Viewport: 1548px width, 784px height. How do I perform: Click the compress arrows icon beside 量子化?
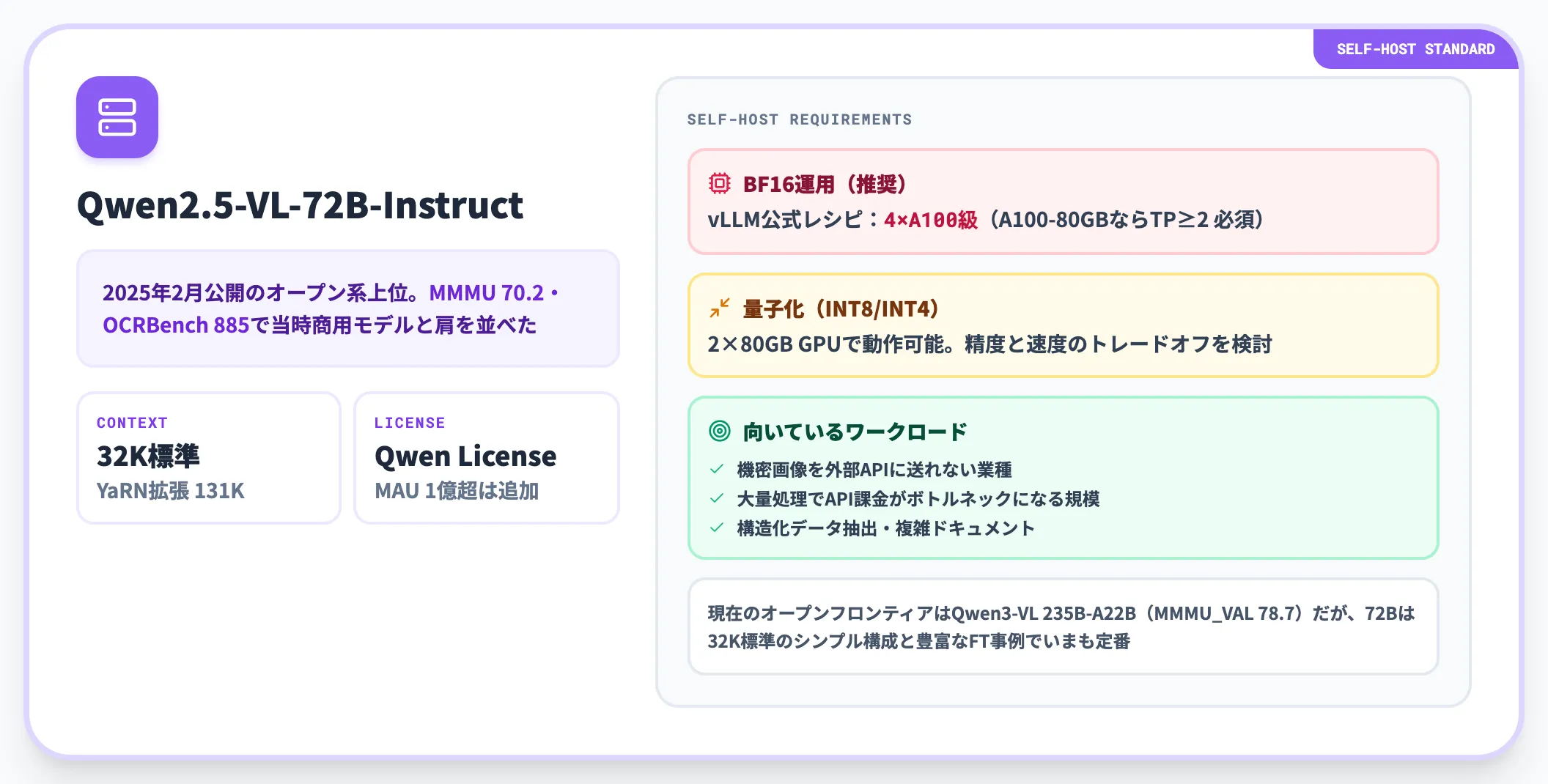pos(720,308)
